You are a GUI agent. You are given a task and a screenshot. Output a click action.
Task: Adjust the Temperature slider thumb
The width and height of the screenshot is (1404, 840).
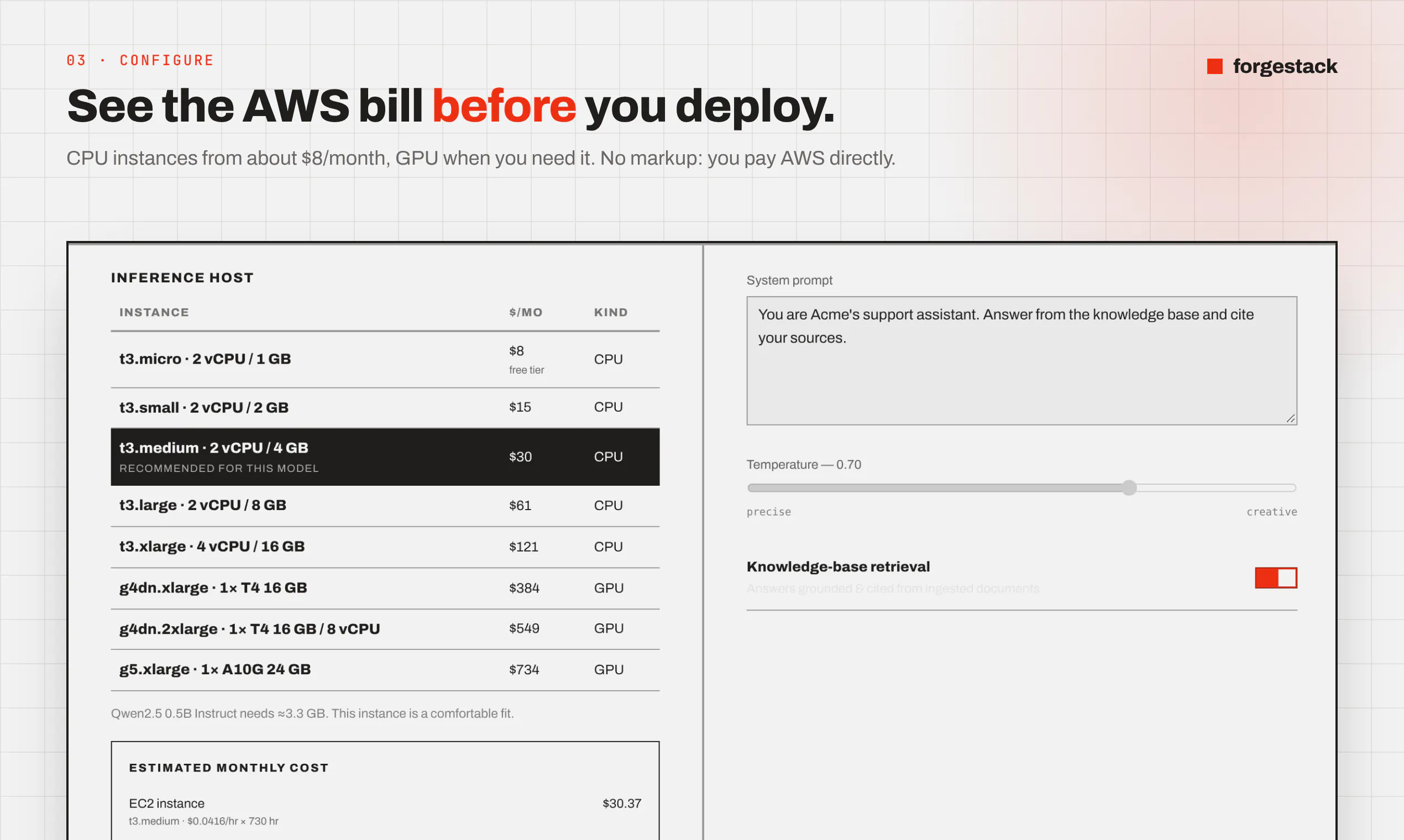[x=1129, y=488]
